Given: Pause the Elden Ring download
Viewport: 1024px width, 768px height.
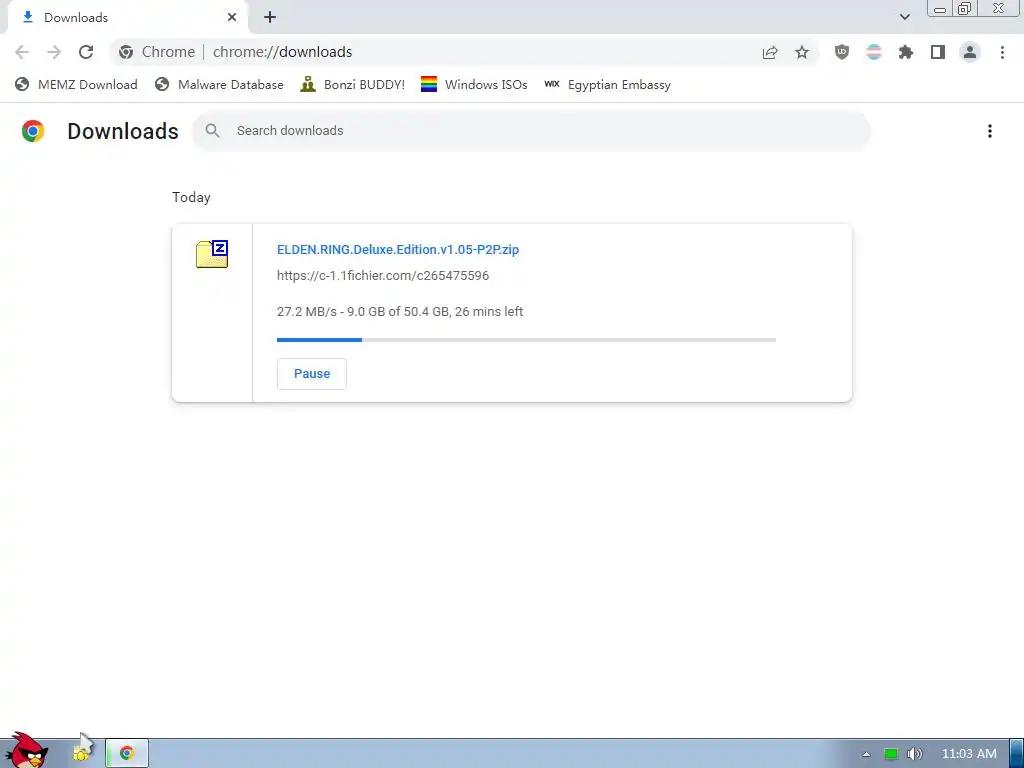Looking at the screenshot, I should 312,374.
